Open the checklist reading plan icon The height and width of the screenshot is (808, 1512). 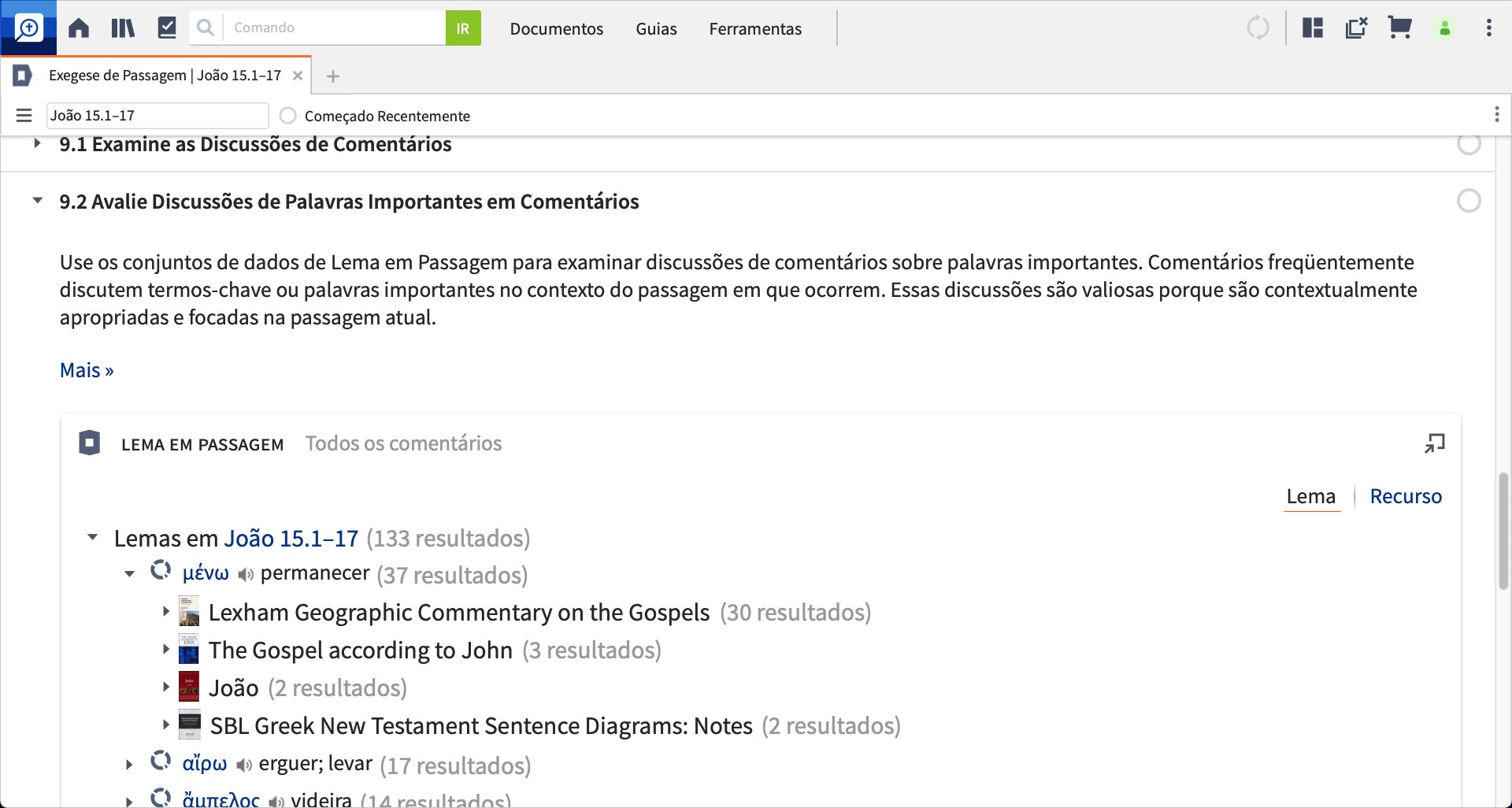click(x=167, y=28)
